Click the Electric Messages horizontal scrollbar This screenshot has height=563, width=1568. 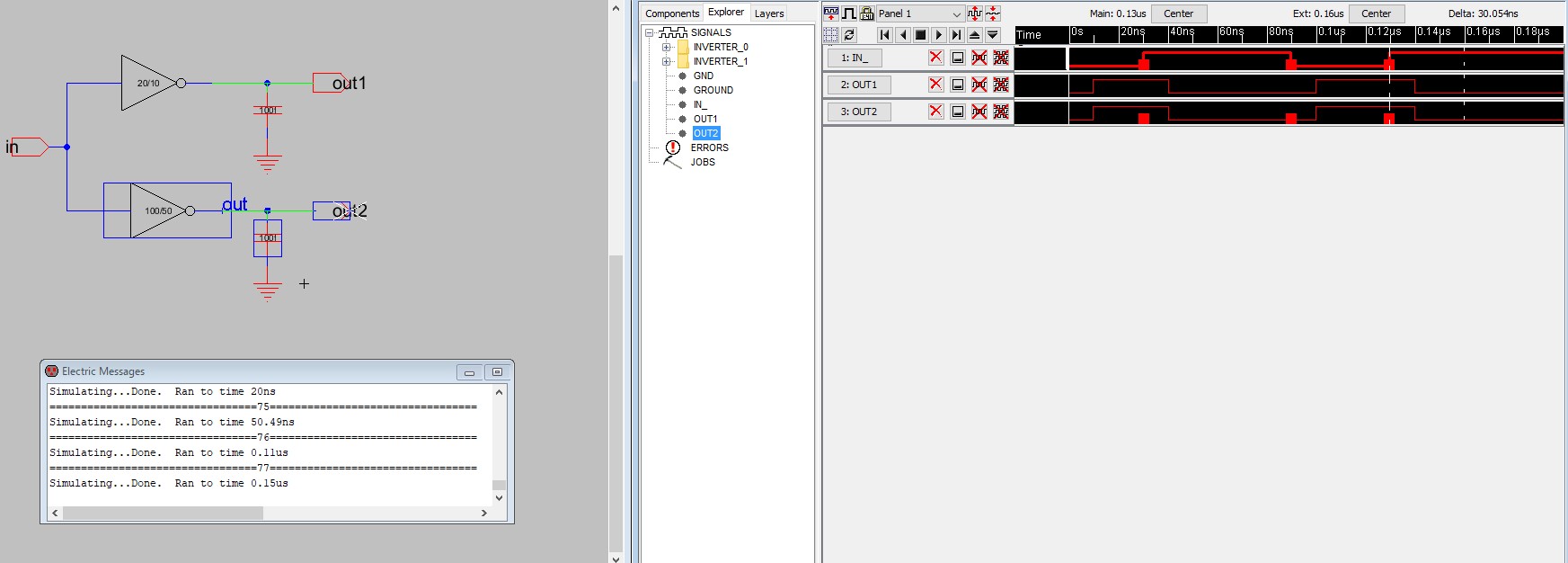click(x=163, y=513)
